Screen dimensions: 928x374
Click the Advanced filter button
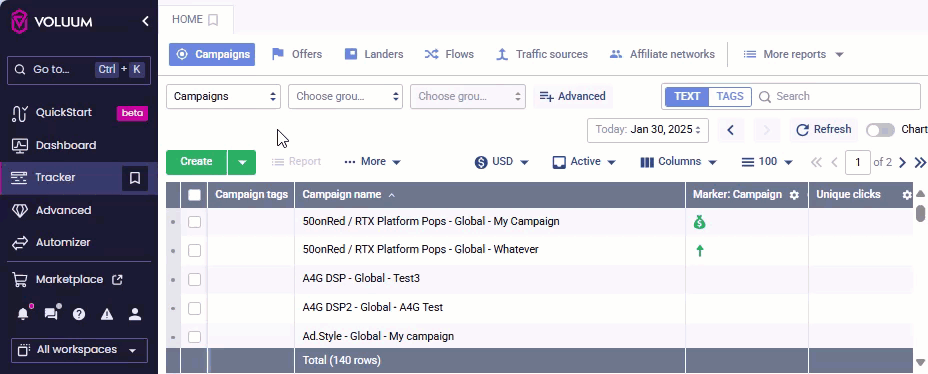point(573,96)
